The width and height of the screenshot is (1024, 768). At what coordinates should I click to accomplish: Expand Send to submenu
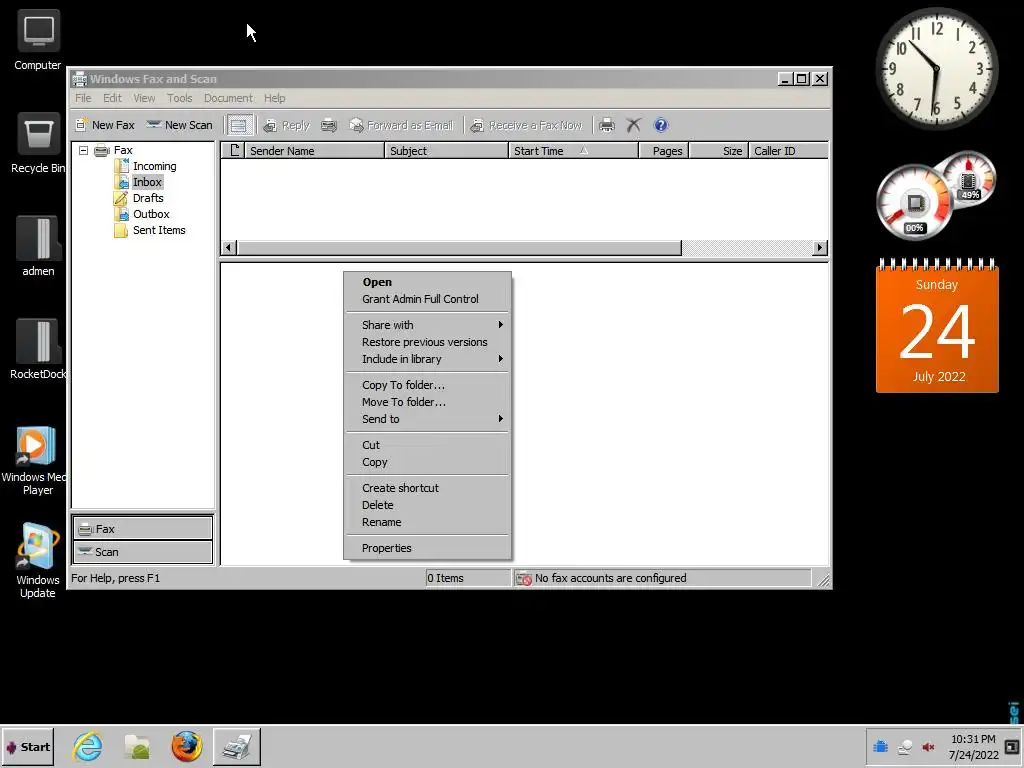427,419
